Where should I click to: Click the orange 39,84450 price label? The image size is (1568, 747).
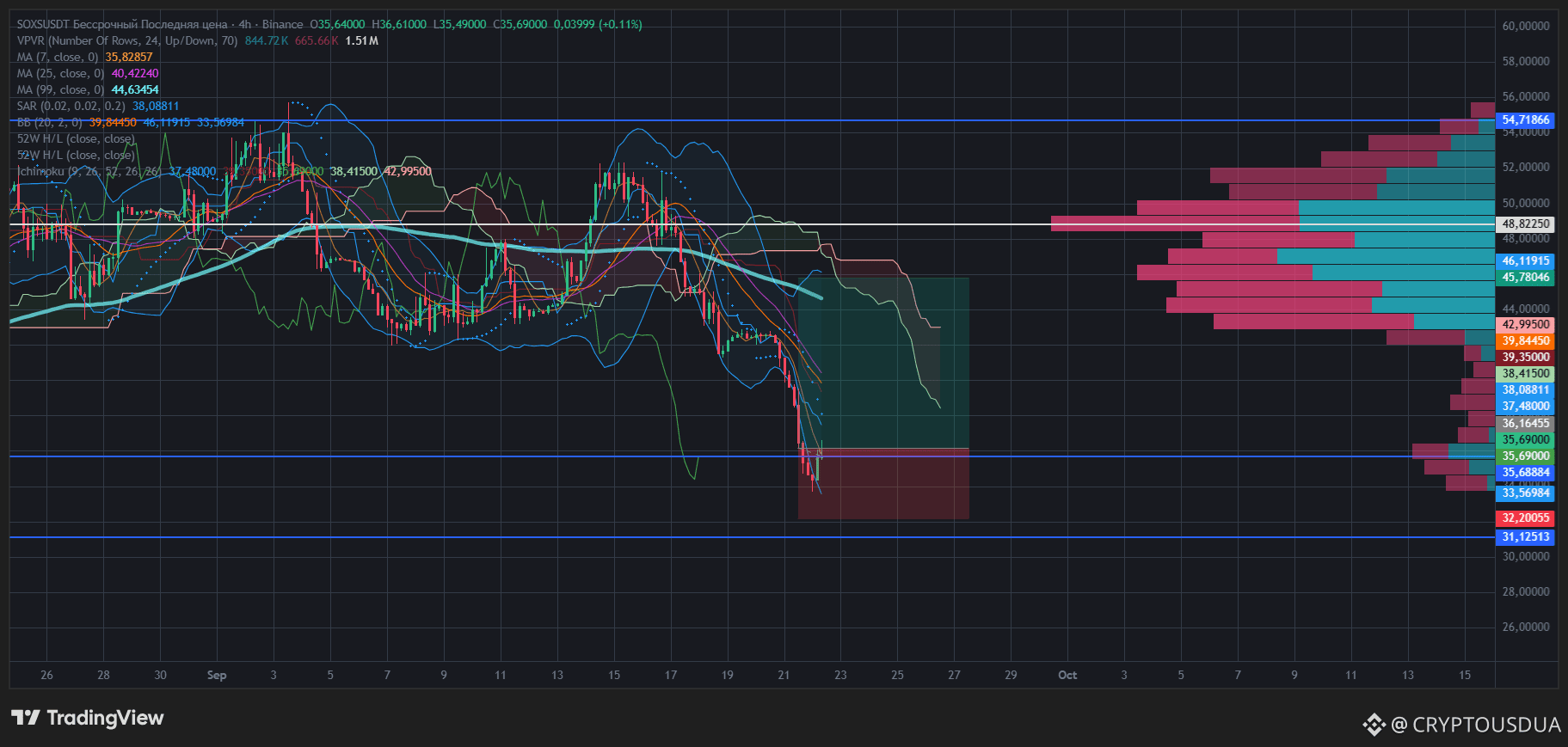(x=1525, y=340)
